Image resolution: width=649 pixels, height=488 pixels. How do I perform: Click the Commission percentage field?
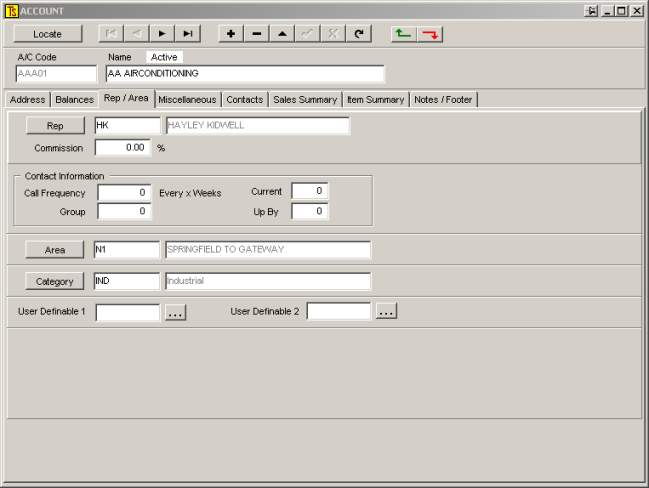pyautogui.click(x=123, y=148)
